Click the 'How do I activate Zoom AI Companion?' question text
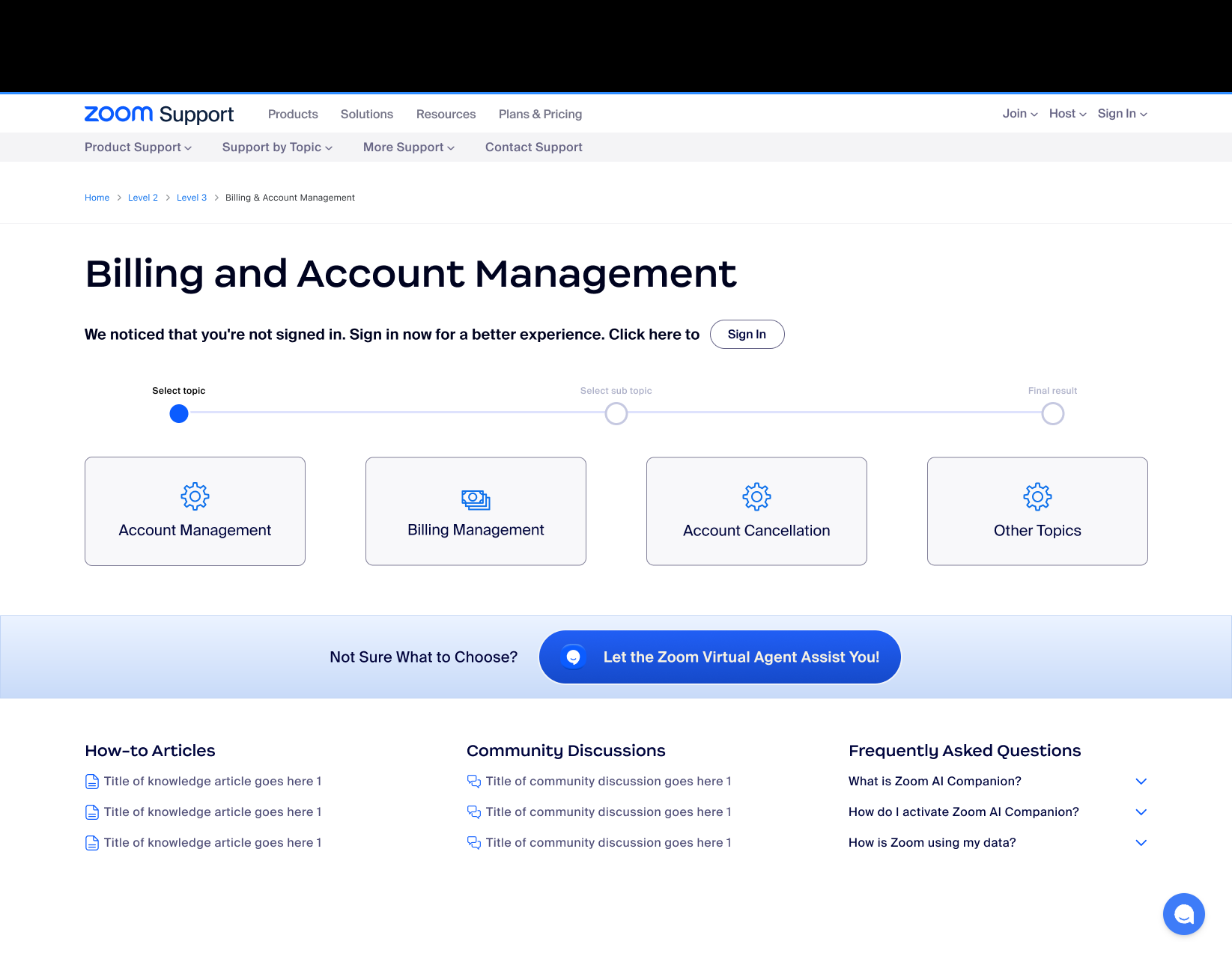 tap(964, 812)
